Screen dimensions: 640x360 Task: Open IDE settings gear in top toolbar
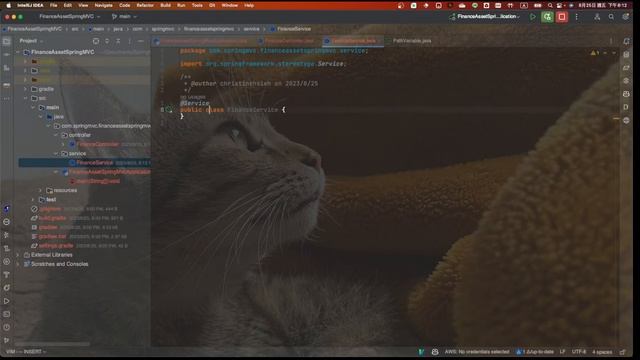pos(625,17)
